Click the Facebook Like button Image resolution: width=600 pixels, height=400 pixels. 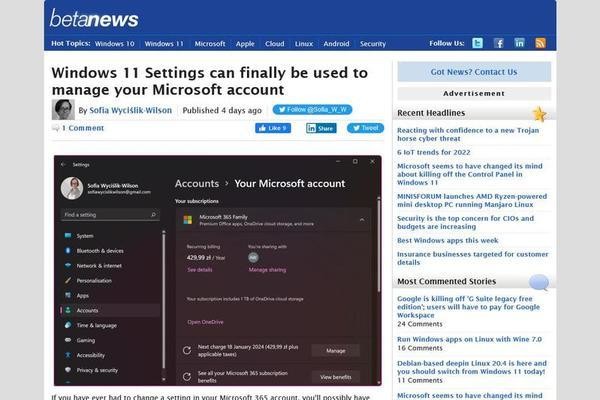coord(273,128)
